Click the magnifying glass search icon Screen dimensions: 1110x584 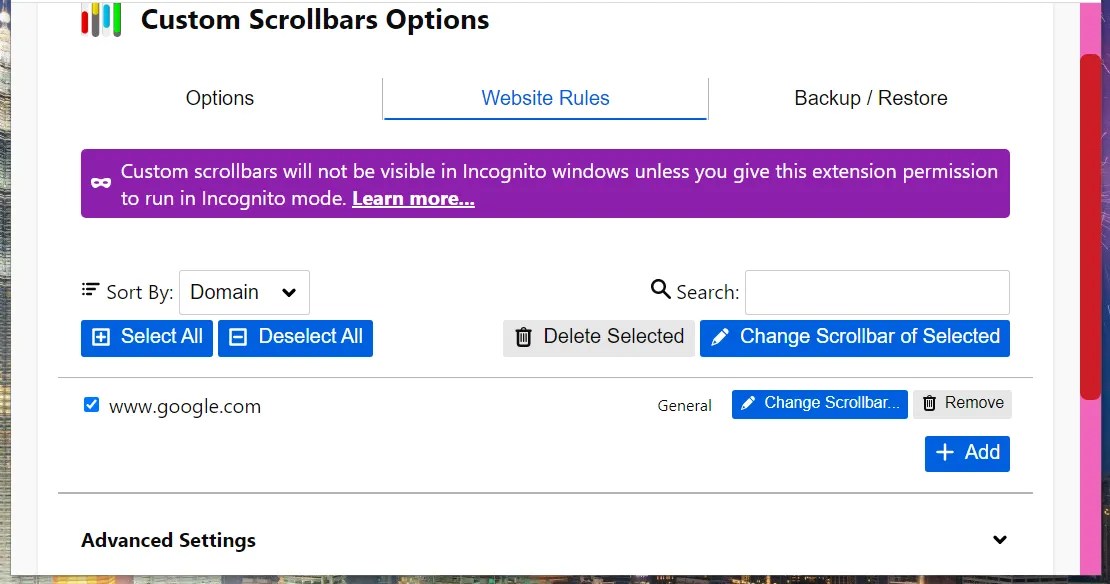tap(660, 289)
